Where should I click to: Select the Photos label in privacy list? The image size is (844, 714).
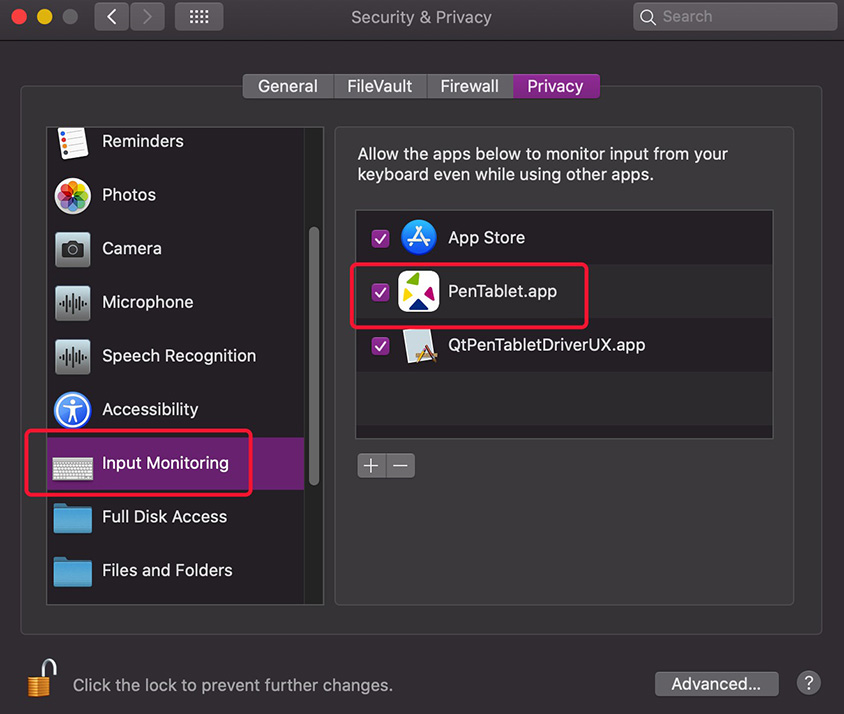point(129,195)
